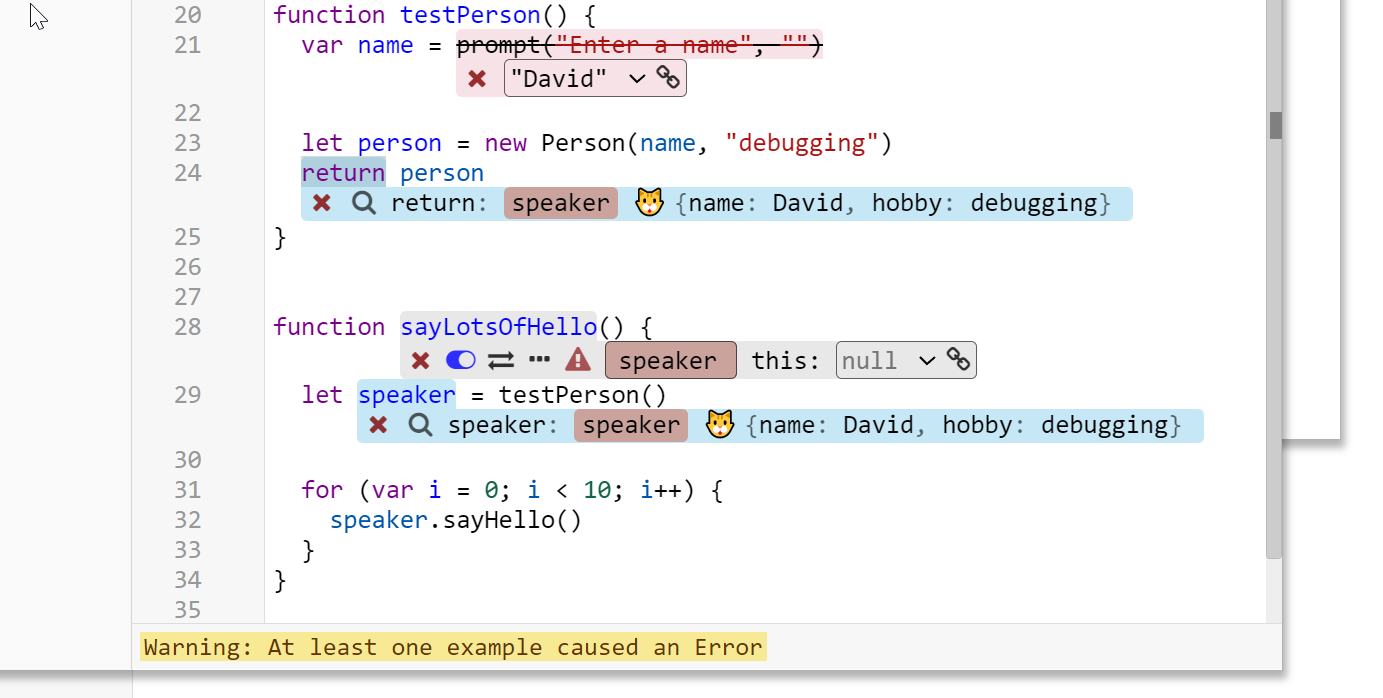This screenshot has height=698, width=1383.
Task: Select speaker tag in return probe
Action: (560, 203)
